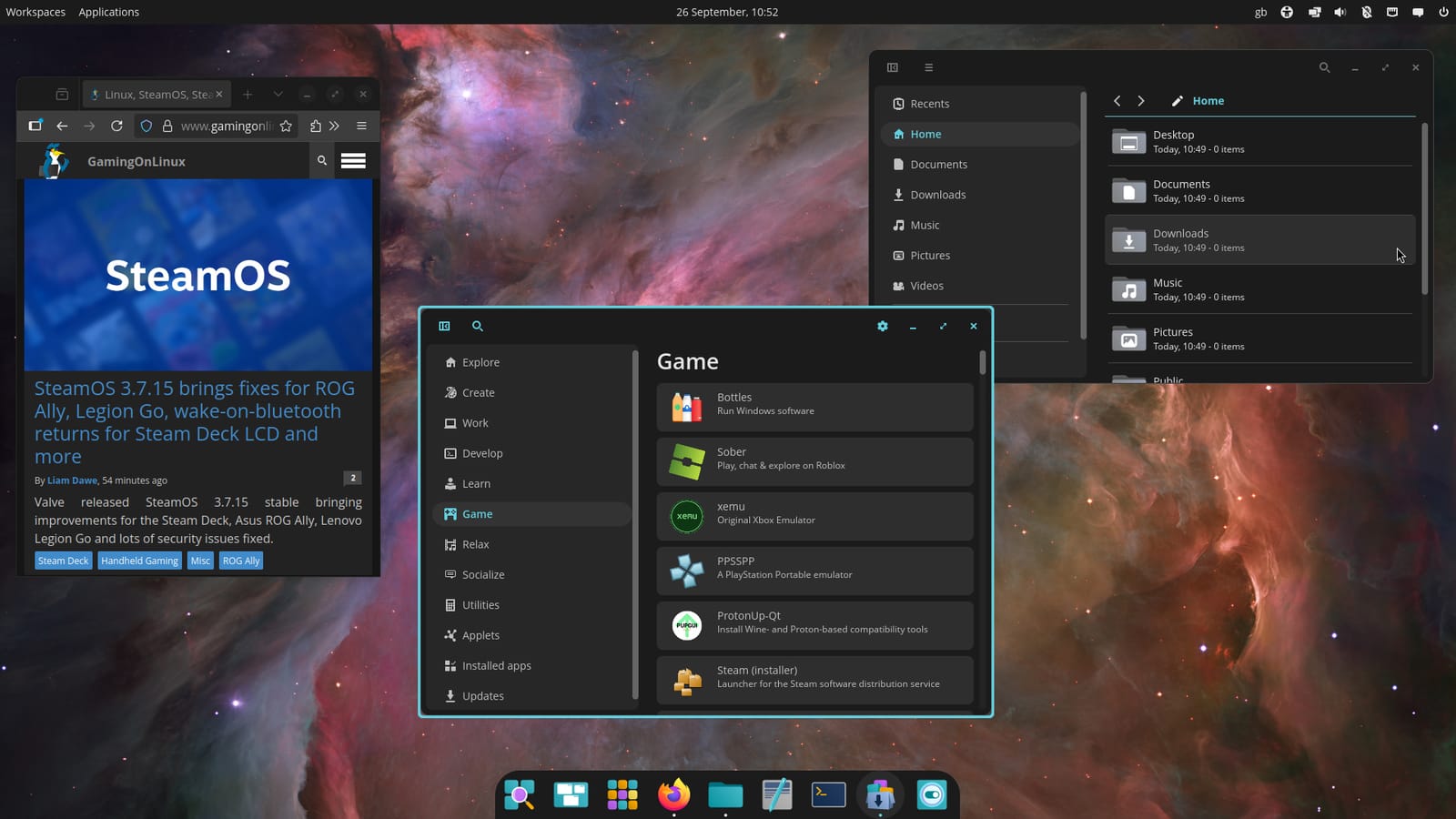Open Terminal from the dock
The width and height of the screenshot is (1456, 819).
coord(828,794)
